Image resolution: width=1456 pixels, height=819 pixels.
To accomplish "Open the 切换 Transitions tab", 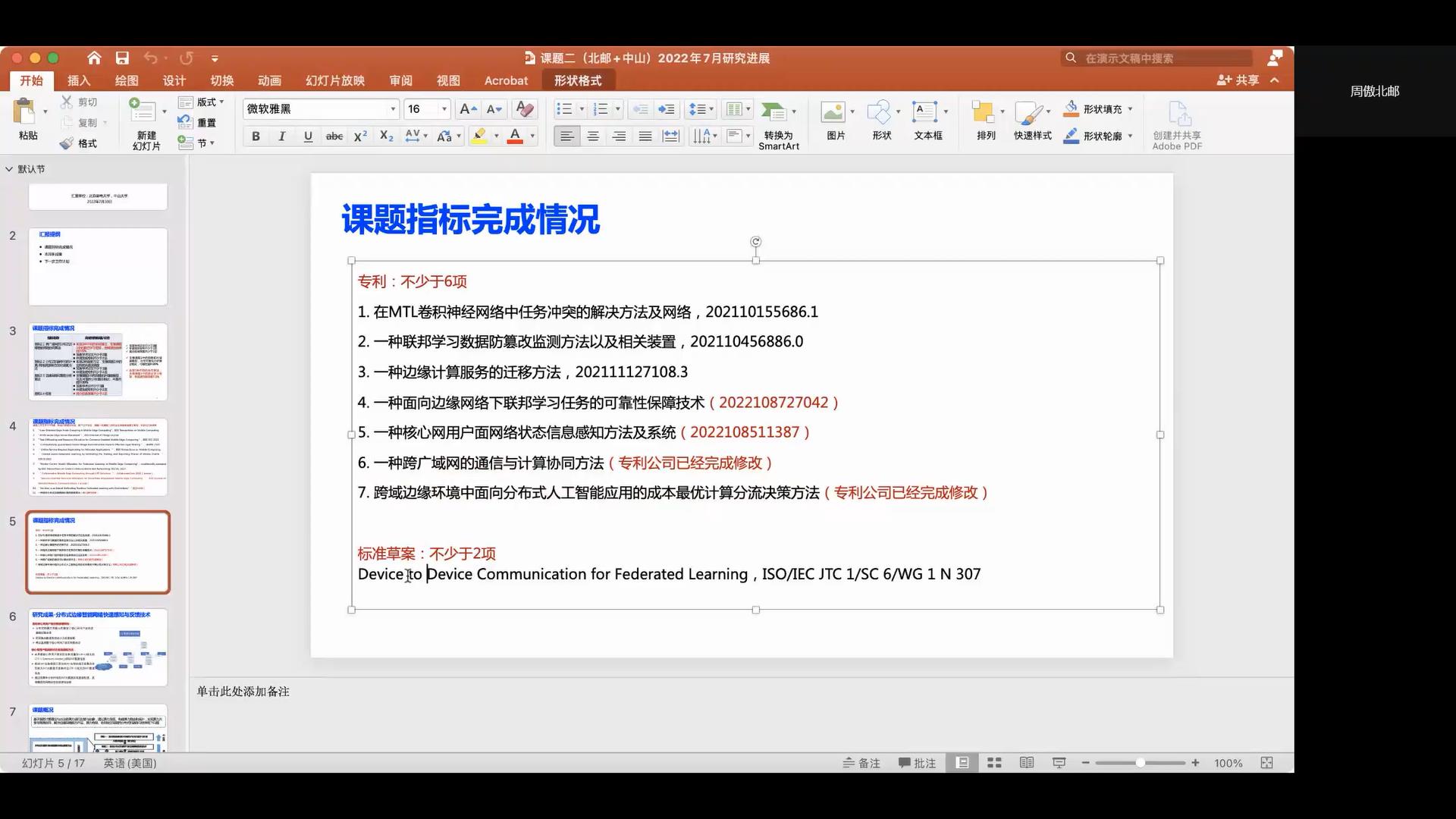I will pos(221,80).
